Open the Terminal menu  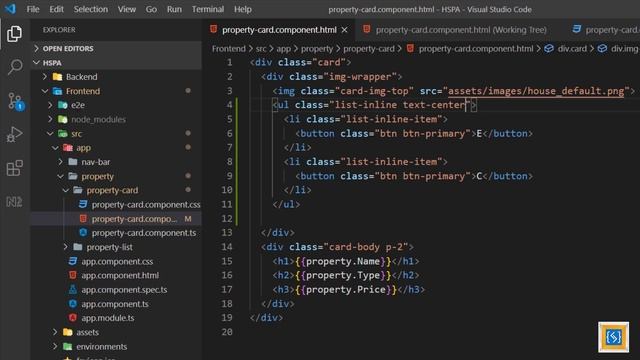coord(208,9)
